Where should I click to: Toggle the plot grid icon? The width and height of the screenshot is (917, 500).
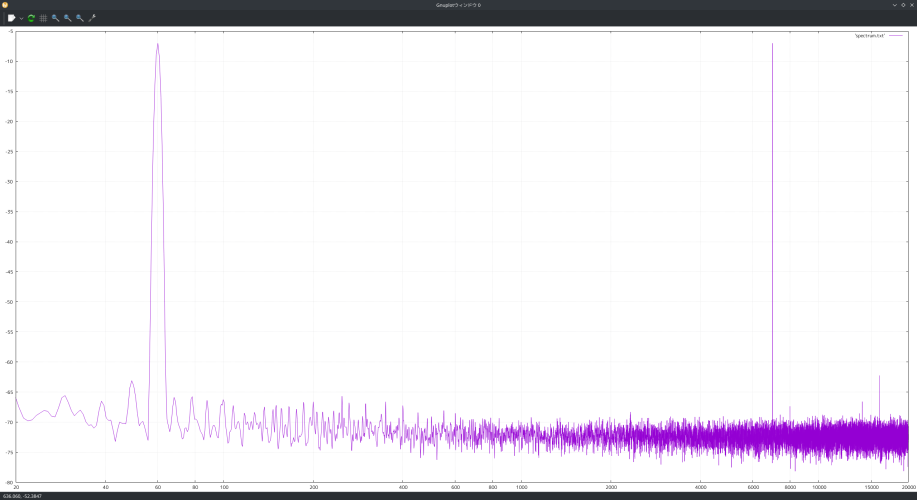tap(43, 18)
